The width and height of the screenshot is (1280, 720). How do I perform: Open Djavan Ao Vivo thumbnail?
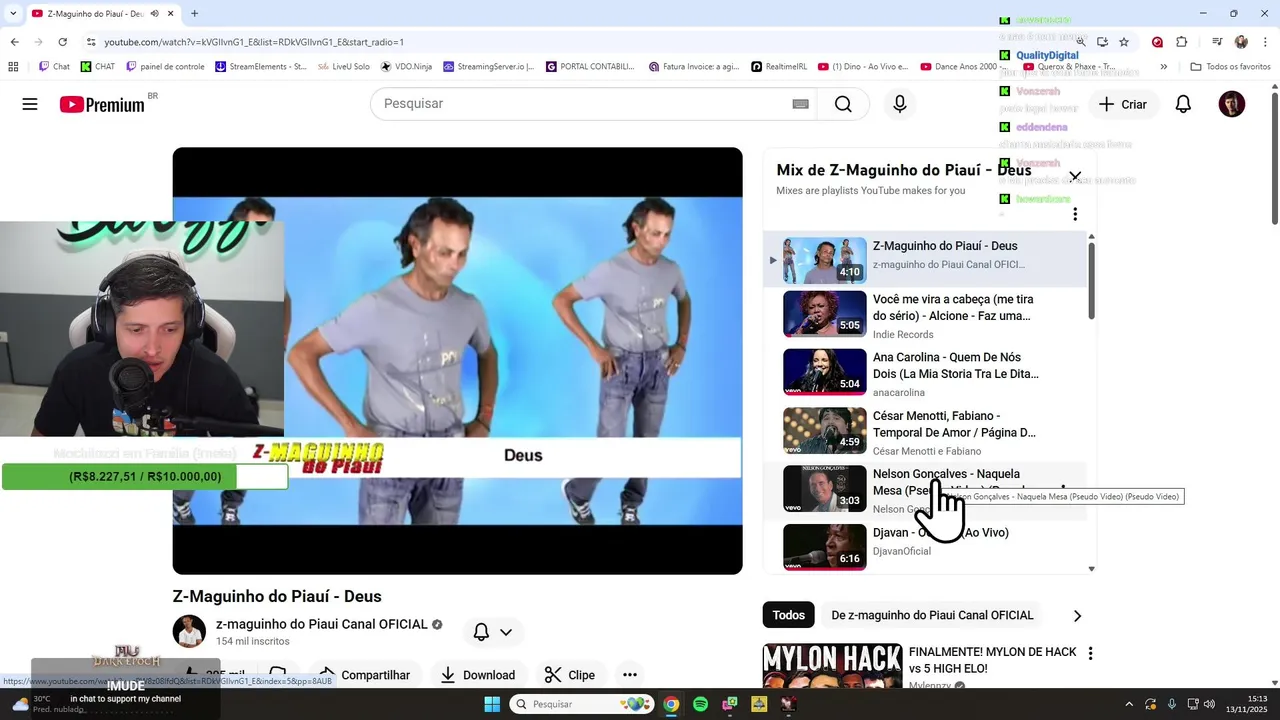pos(825,546)
